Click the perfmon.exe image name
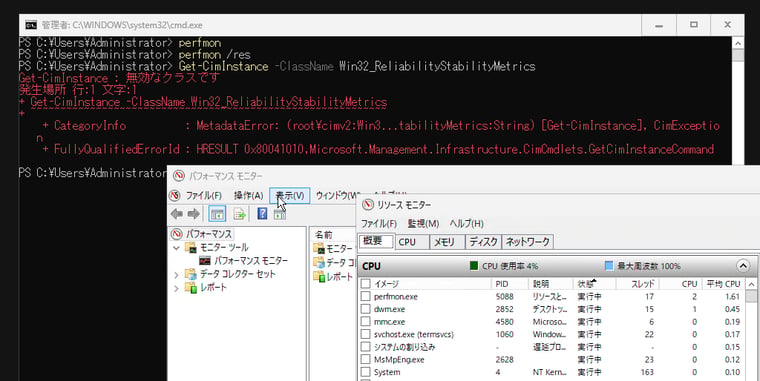Screen dimensions: 760x381 tap(396, 296)
